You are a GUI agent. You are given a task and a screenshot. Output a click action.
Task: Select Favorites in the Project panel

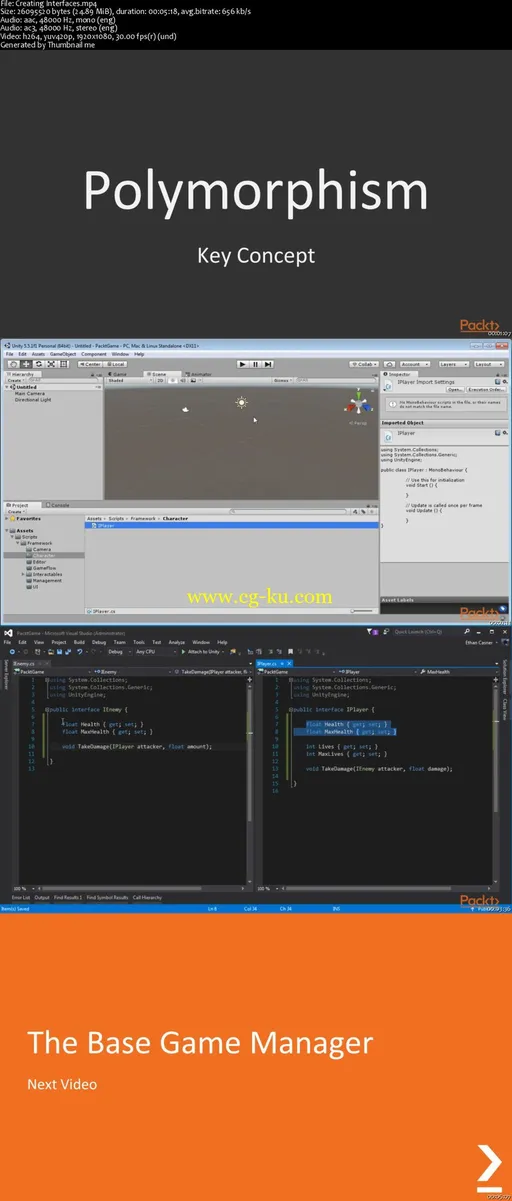(28, 518)
